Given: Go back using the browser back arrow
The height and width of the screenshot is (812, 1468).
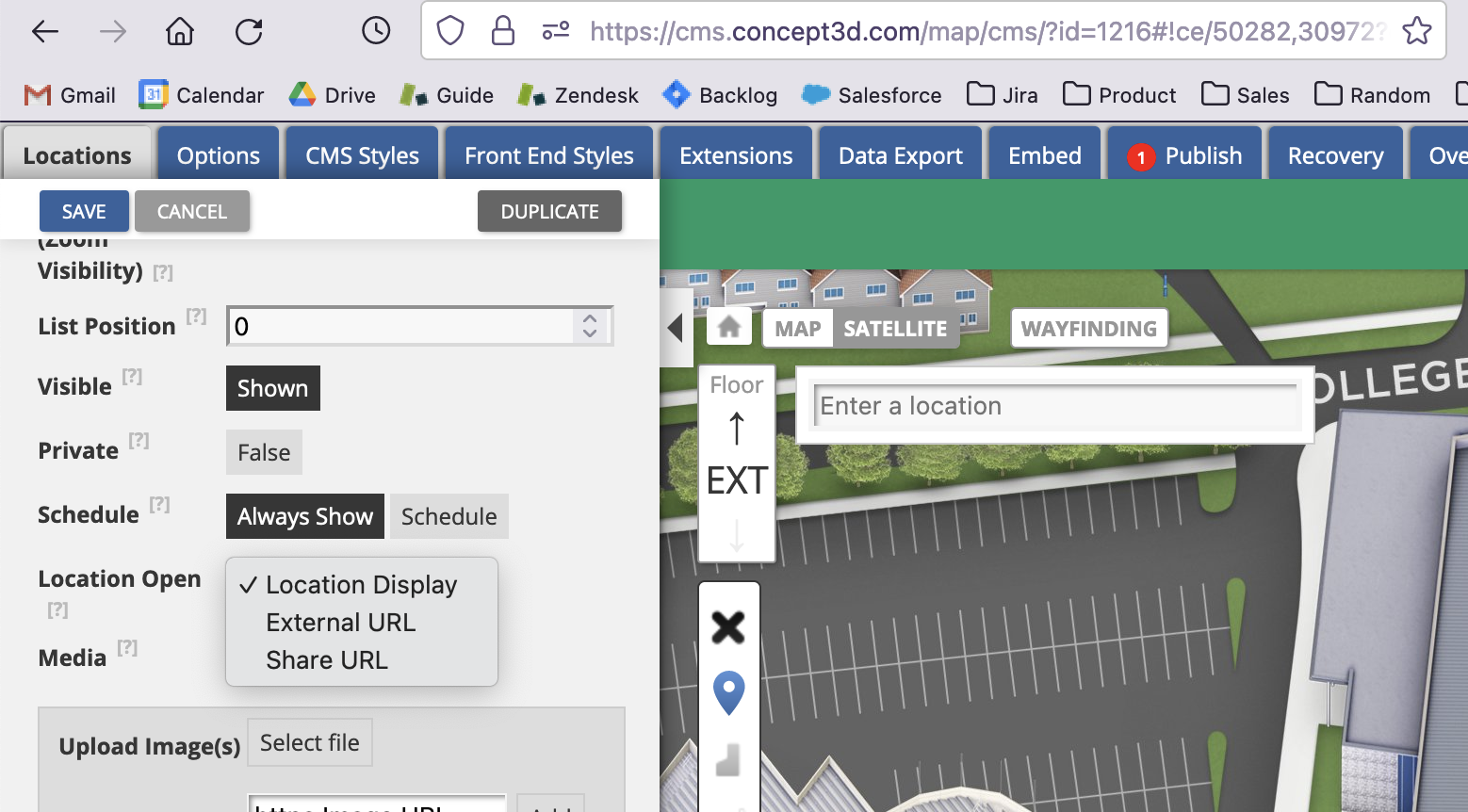Looking at the screenshot, I should [x=45, y=32].
